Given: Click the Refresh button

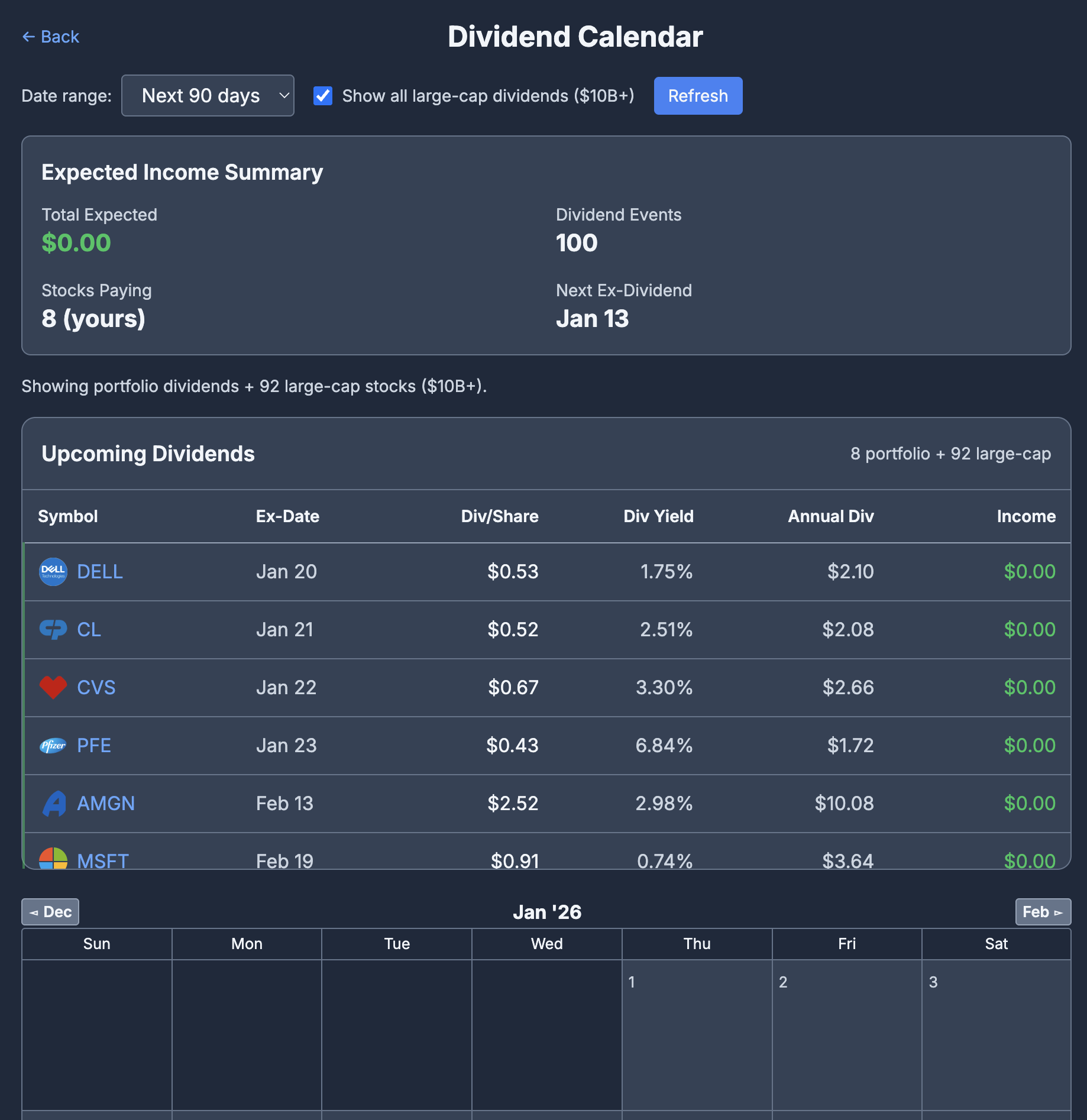Looking at the screenshot, I should [698, 95].
